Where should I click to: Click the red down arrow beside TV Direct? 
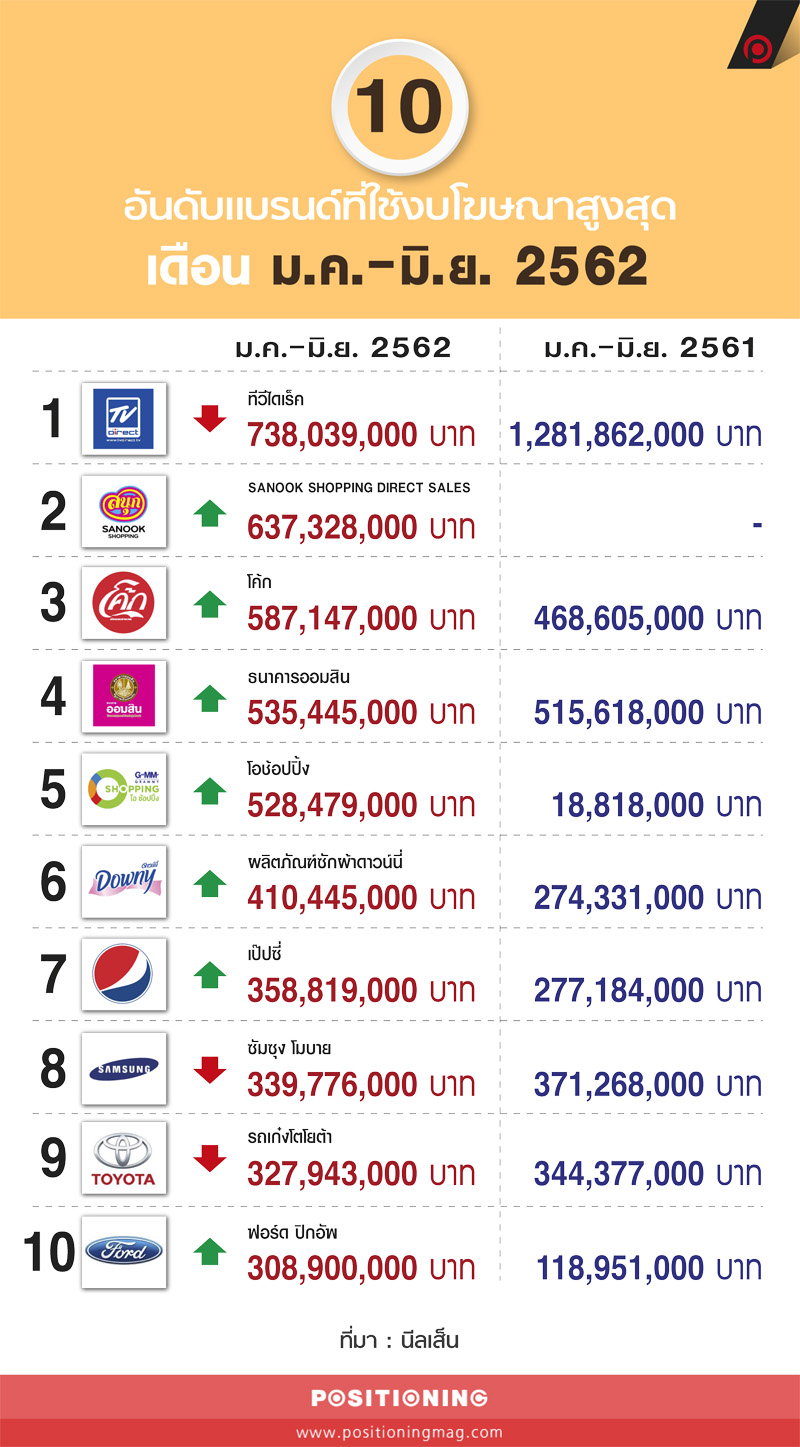tap(210, 419)
